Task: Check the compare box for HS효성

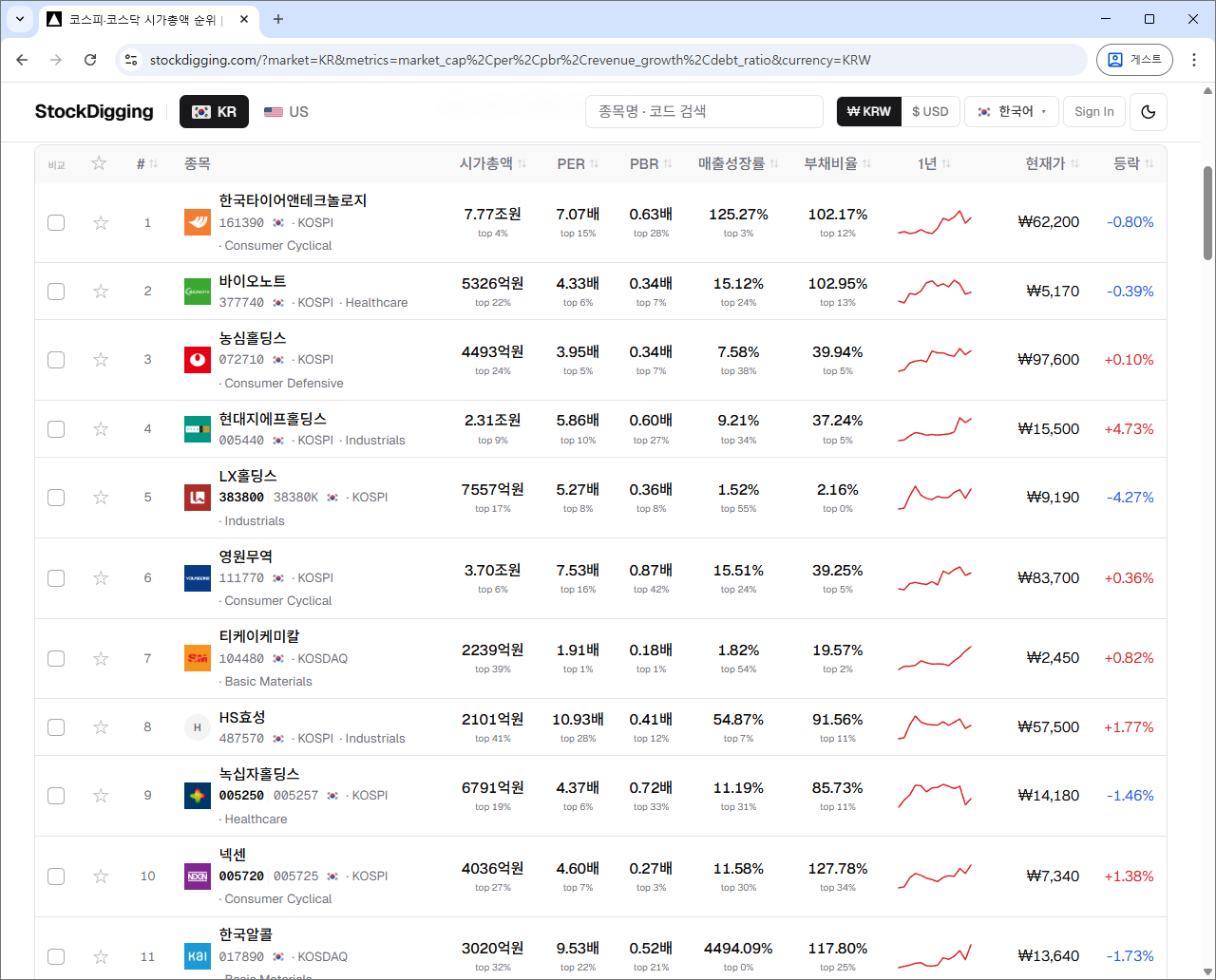Action: (x=56, y=727)
